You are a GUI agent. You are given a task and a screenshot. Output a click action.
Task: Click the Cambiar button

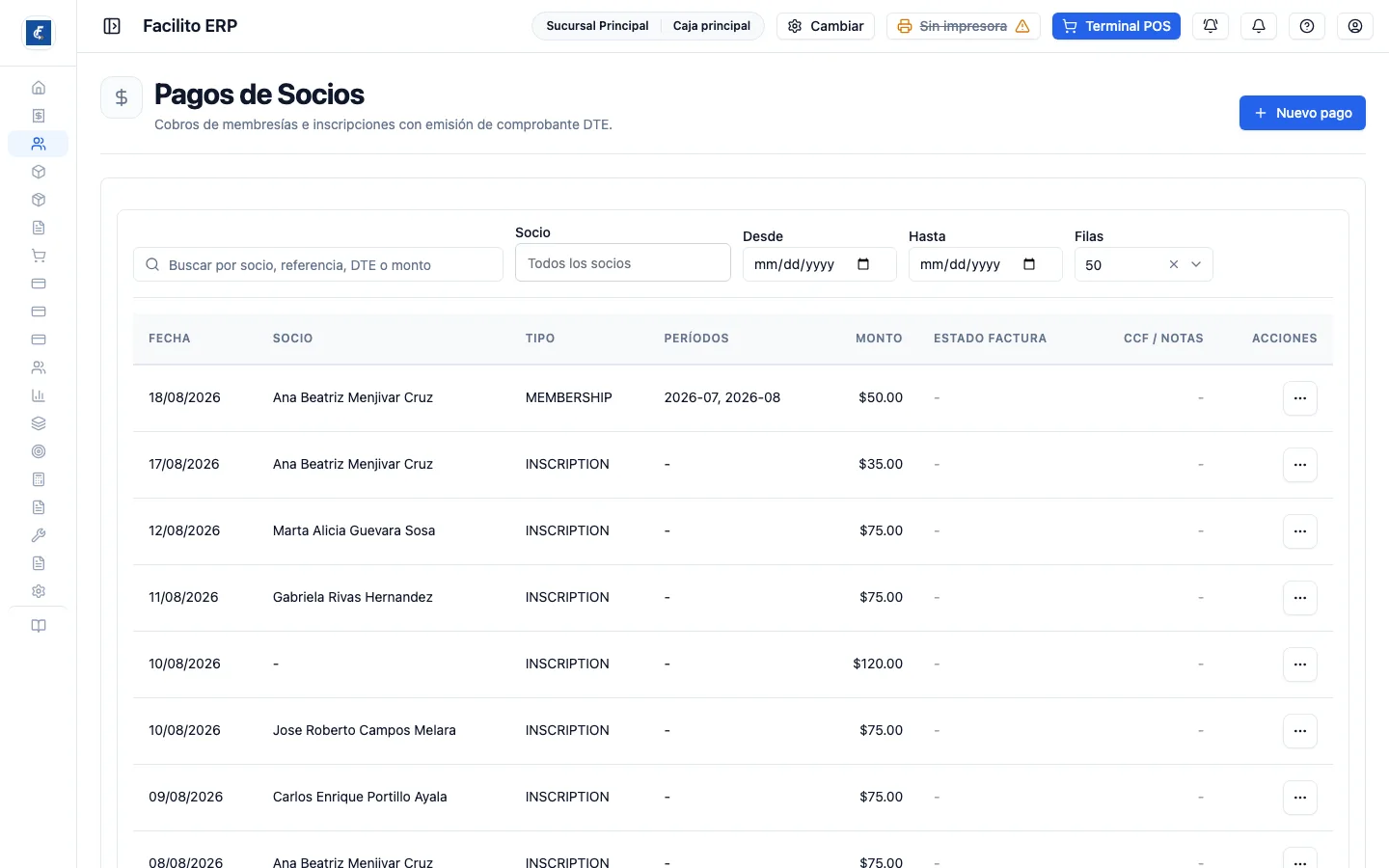(x=826, y=26)
